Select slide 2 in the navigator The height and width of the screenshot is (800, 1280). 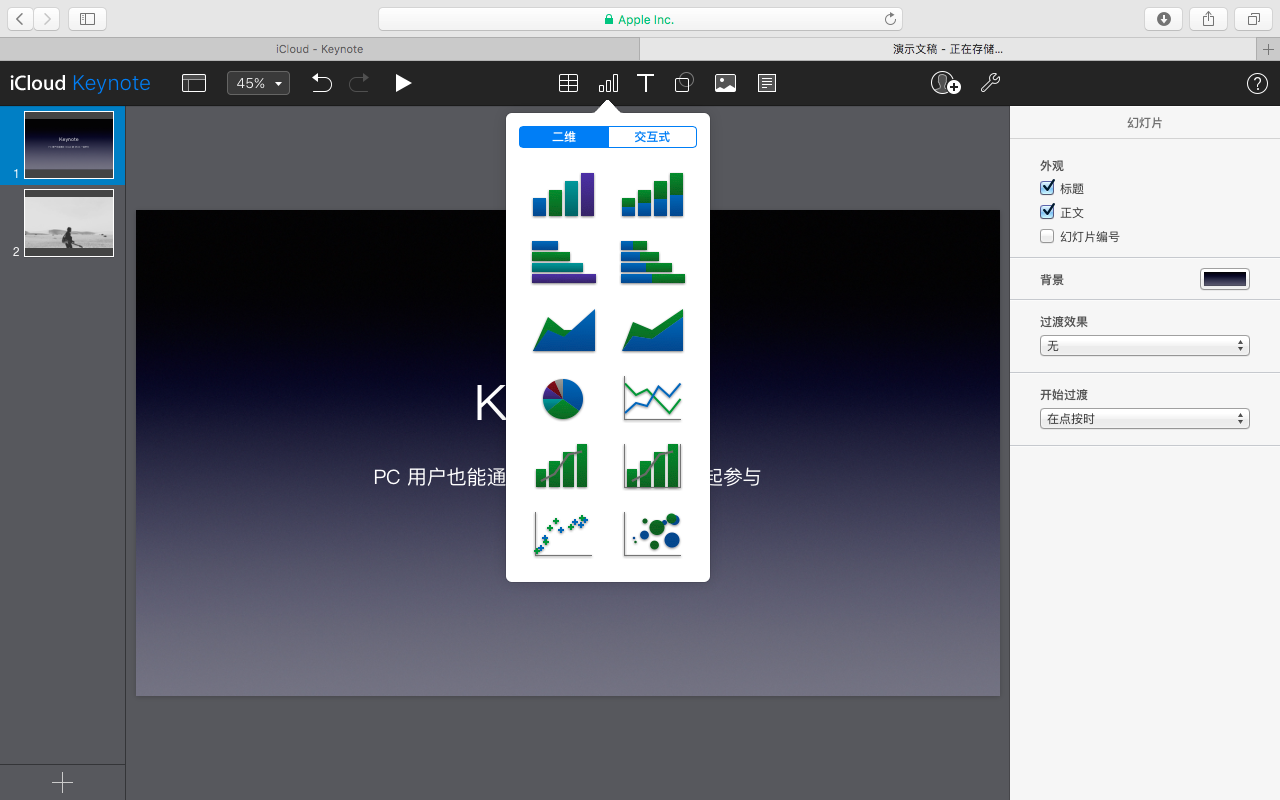coord(68,223)
